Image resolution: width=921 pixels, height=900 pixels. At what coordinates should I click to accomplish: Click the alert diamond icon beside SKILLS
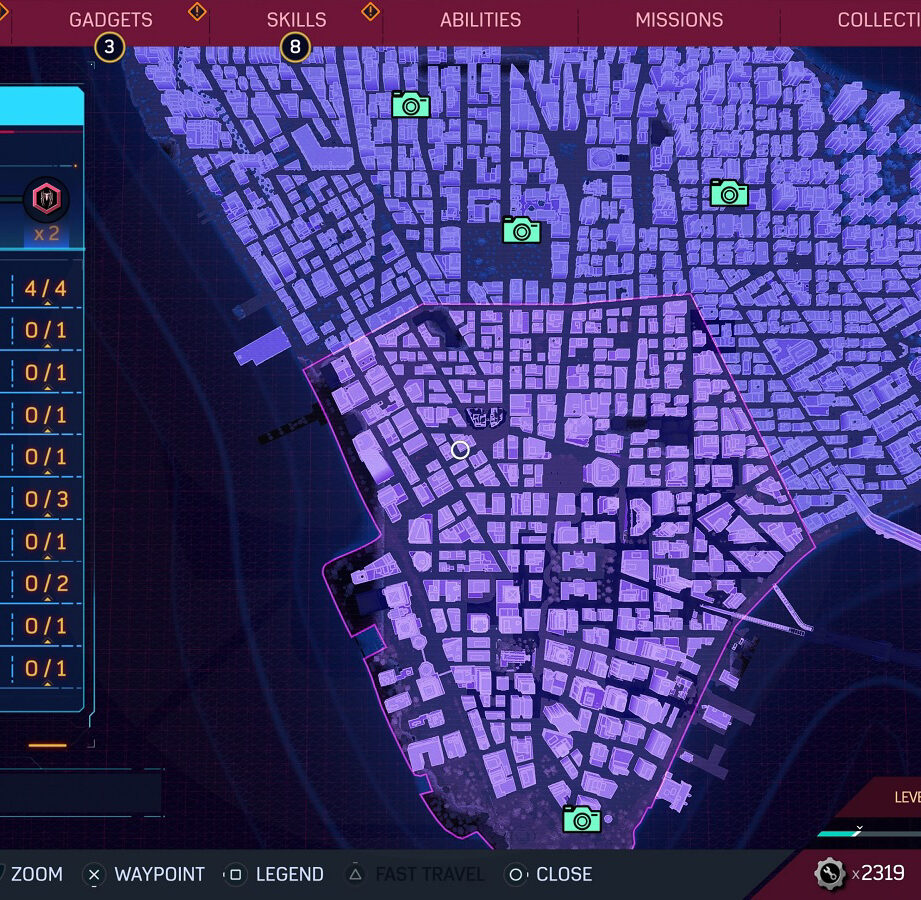tap(370, 11)
